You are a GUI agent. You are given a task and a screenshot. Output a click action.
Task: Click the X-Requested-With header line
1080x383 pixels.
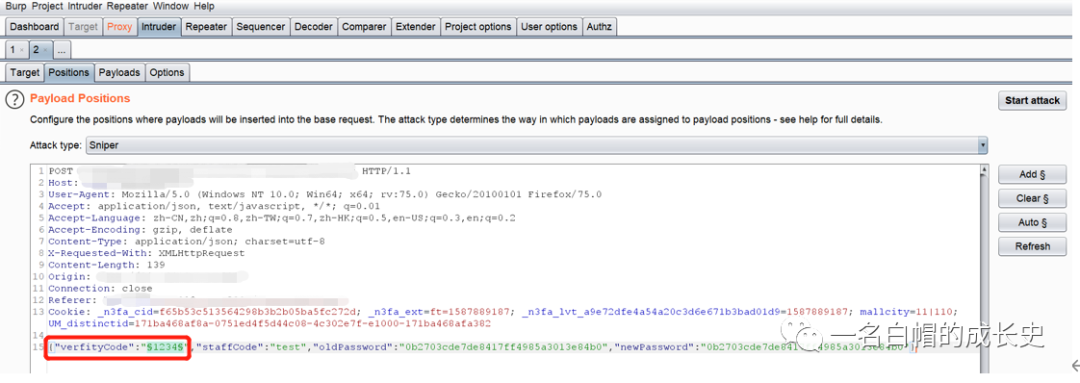(147, 253)
